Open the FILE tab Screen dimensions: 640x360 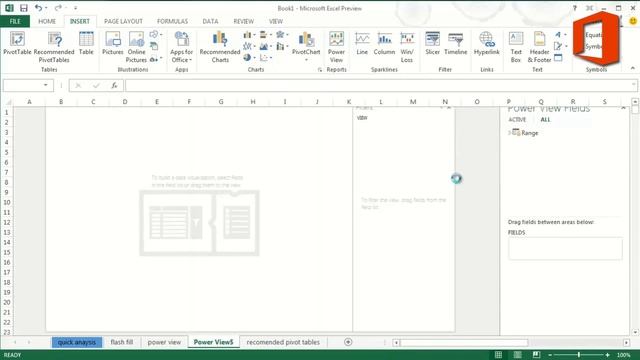[15, 21]
